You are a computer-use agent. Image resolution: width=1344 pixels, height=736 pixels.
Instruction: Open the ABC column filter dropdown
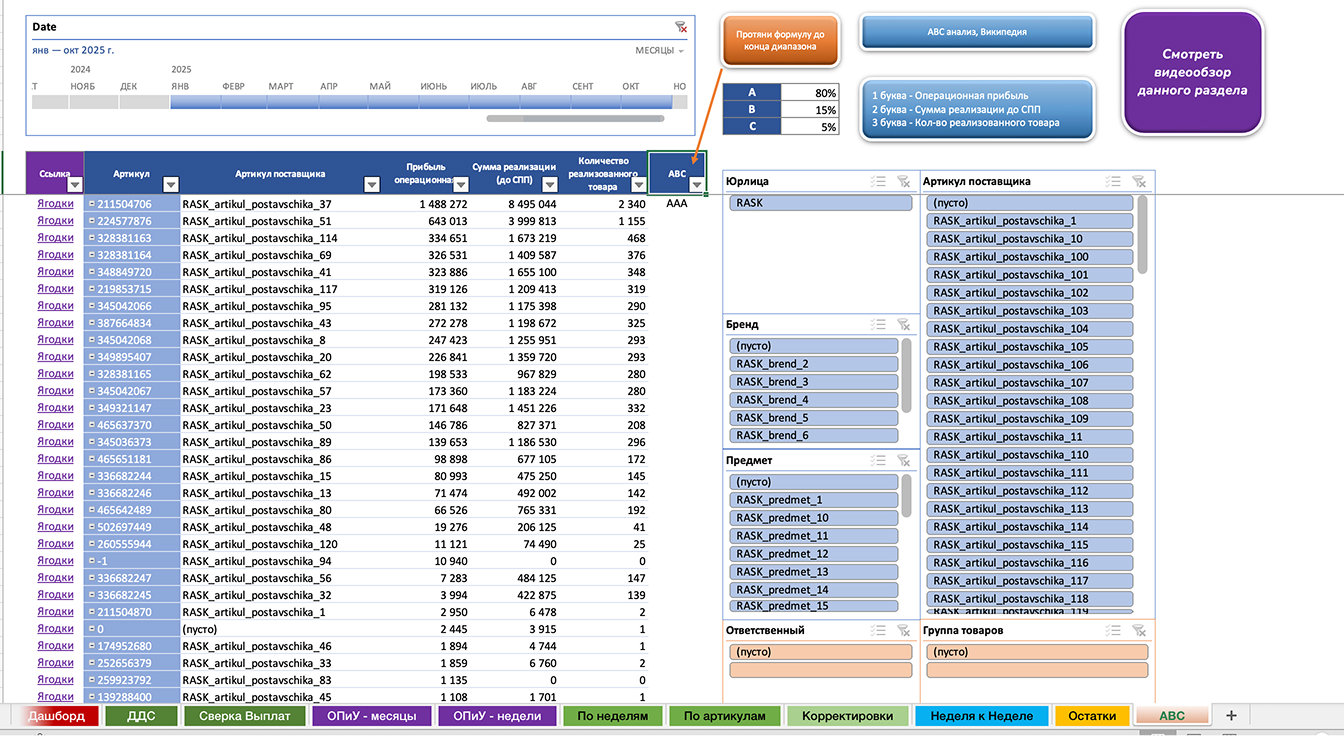click(696, 184)
